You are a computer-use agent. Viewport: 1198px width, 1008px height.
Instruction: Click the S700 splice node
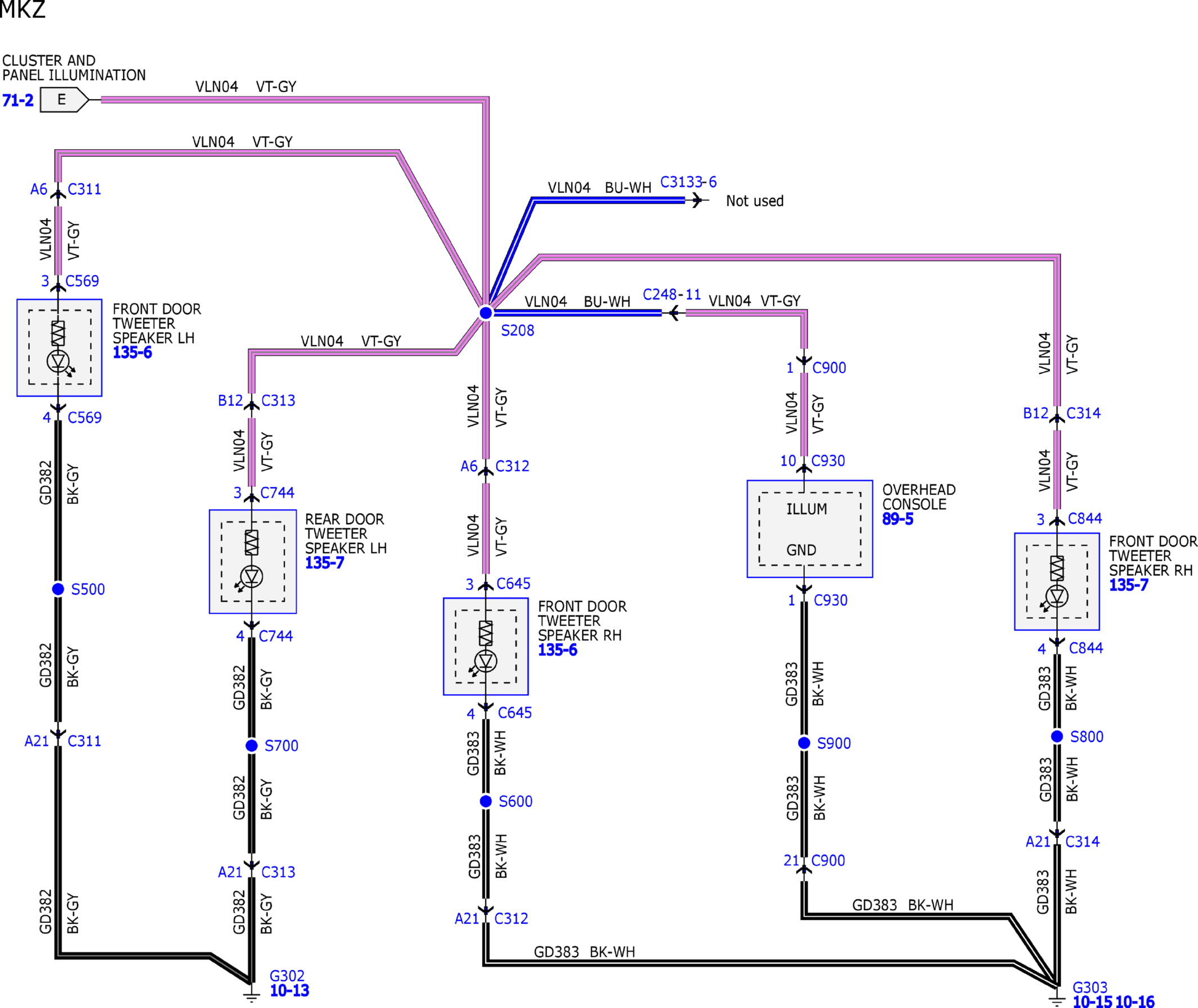251,745
